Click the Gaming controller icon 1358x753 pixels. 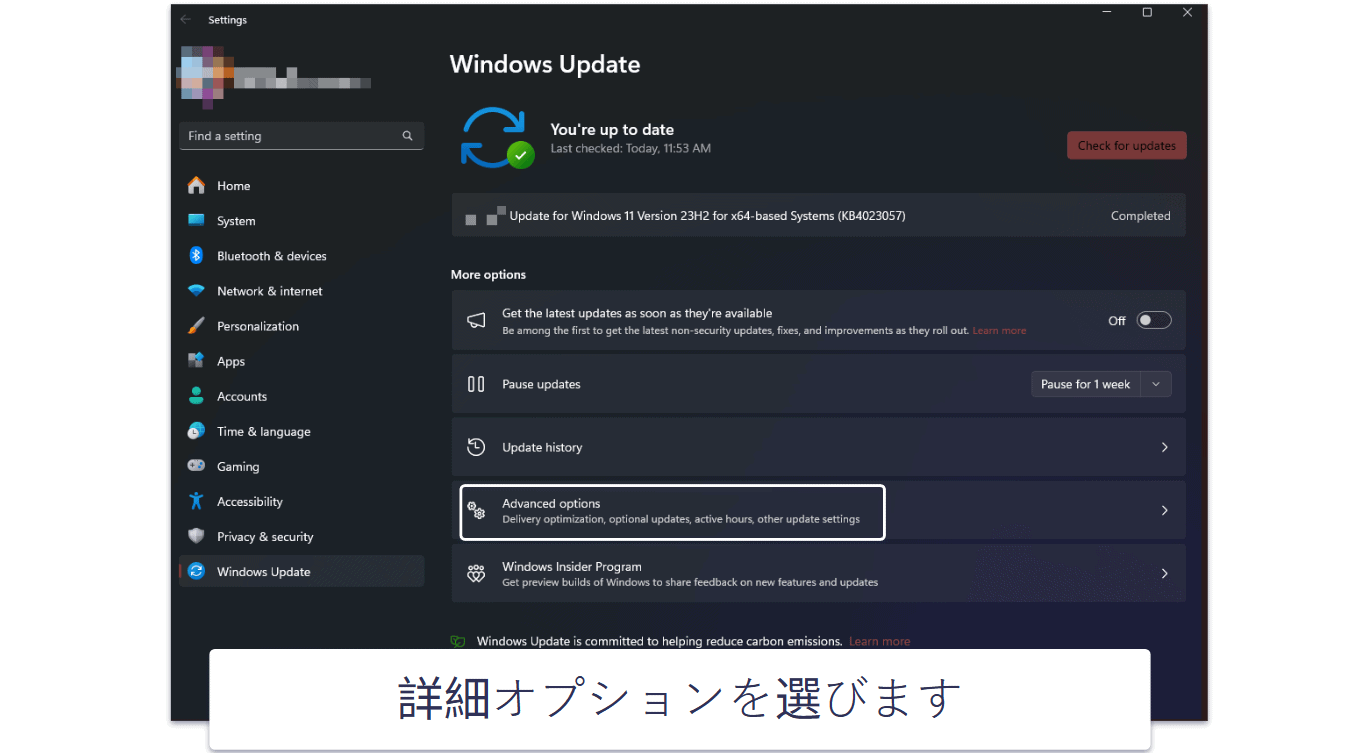click(196, 466)
